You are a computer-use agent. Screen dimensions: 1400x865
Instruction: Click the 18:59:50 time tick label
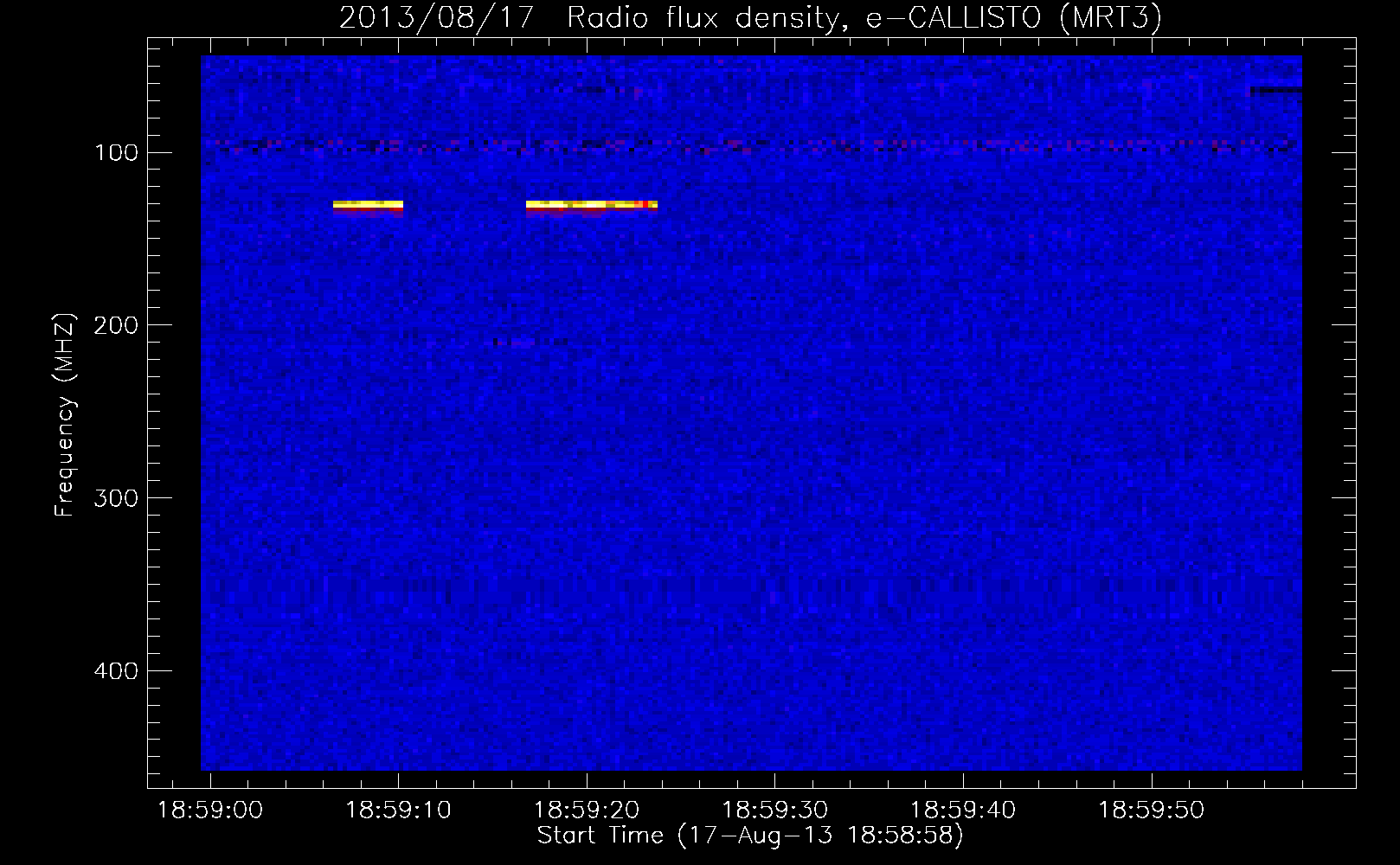(x=1152, y=811)
